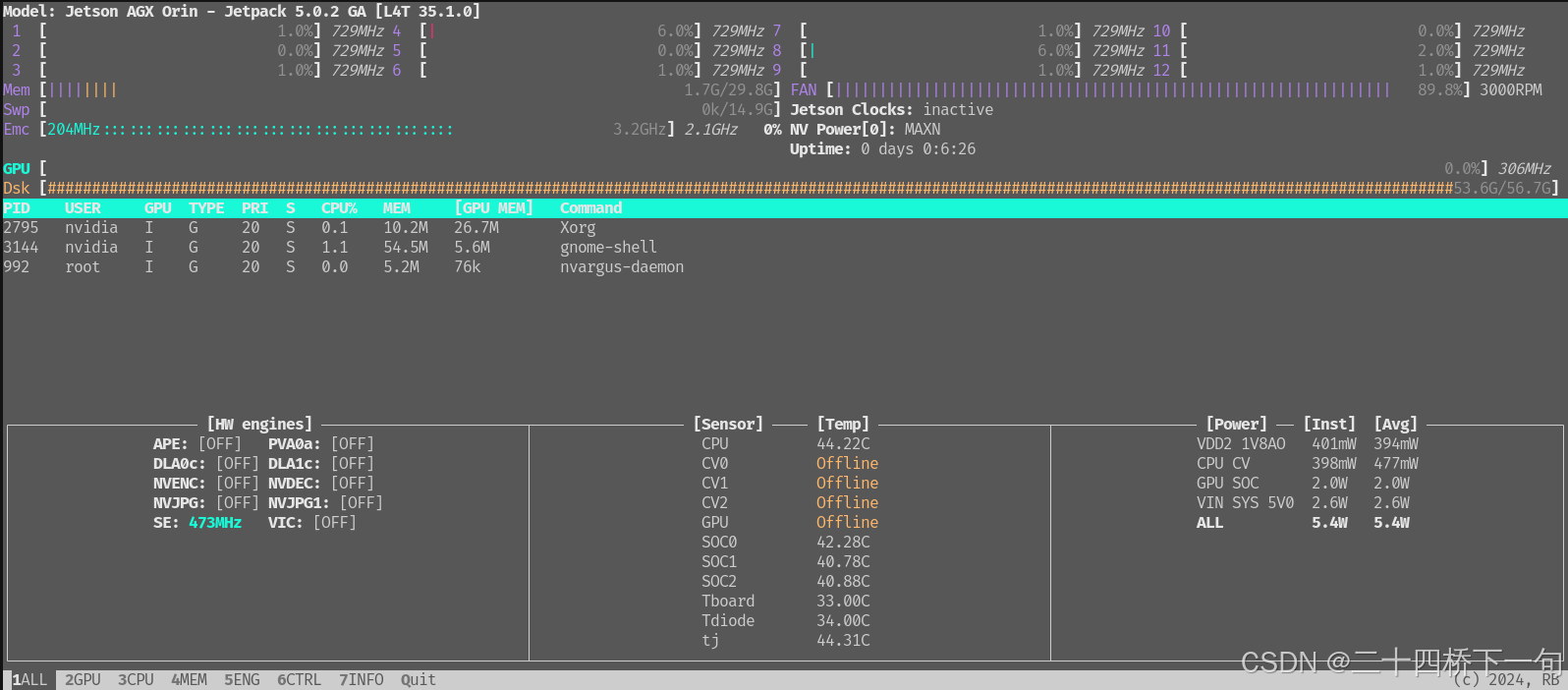Click the VIN SYS 5V0 power row

[x=1303, y=503]
